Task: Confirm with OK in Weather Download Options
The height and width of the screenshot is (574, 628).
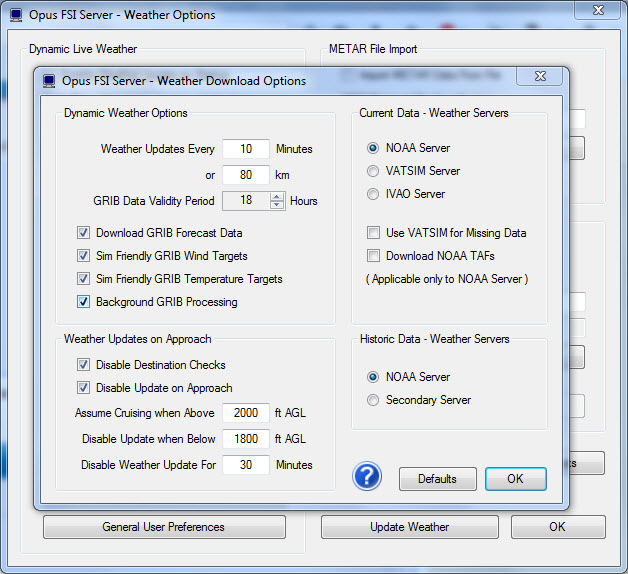Action: pos(515,479)
